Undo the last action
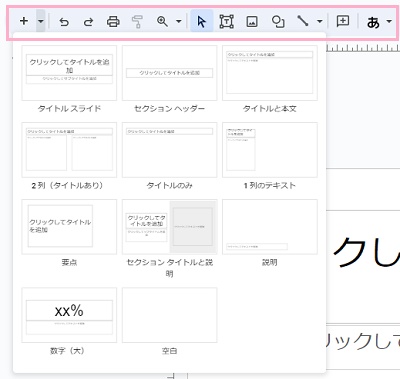 point(64,22)
